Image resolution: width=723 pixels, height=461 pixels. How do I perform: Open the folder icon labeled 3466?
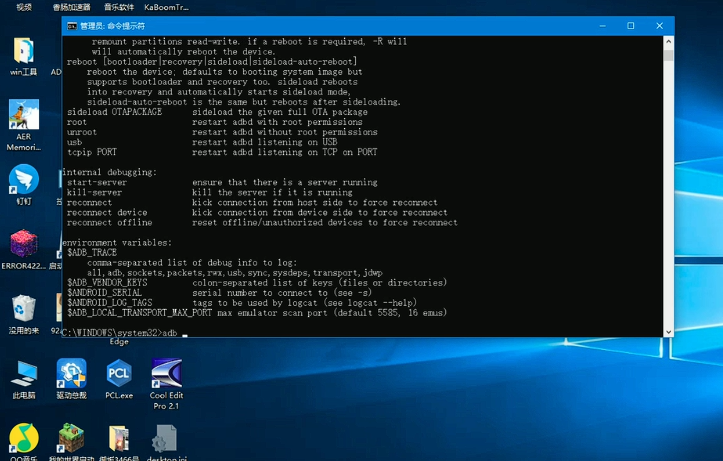(119, 438)
